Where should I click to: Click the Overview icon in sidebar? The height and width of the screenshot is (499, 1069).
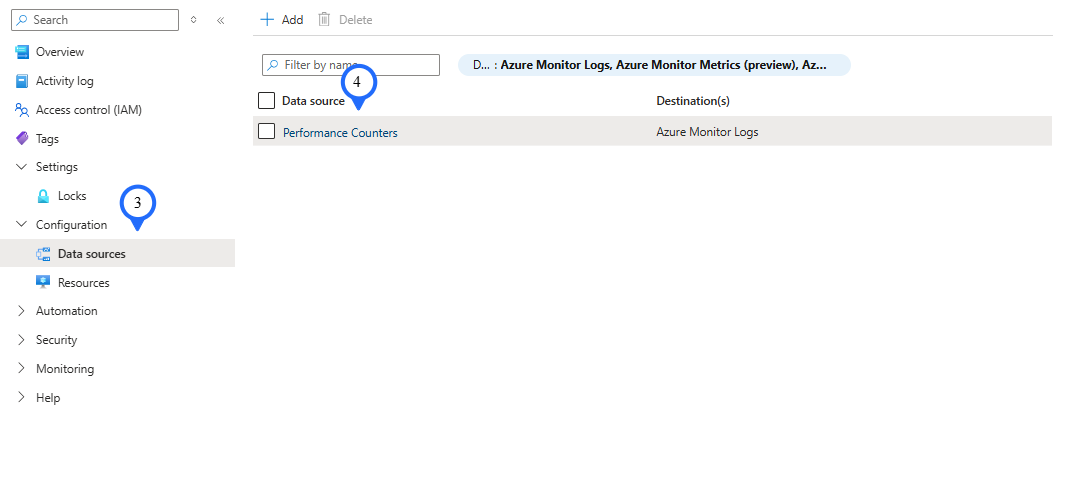click(22, 52)
